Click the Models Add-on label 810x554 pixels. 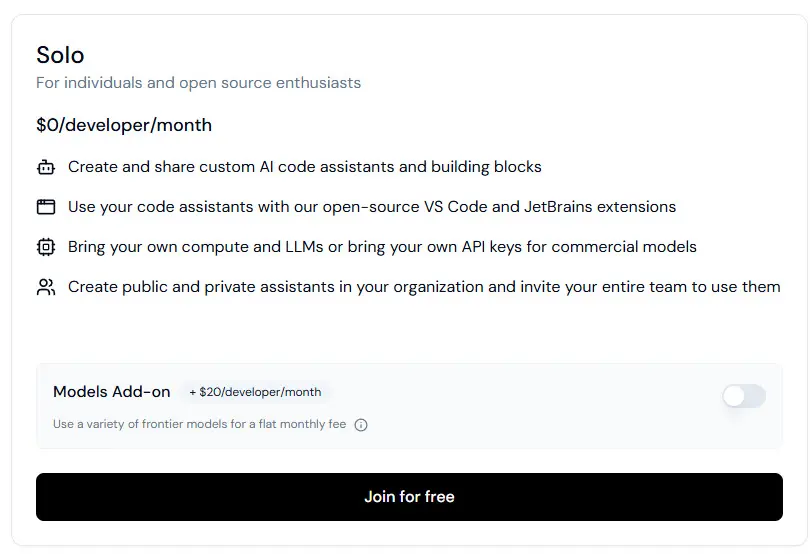pyautogui.click(x=112, y=392)
